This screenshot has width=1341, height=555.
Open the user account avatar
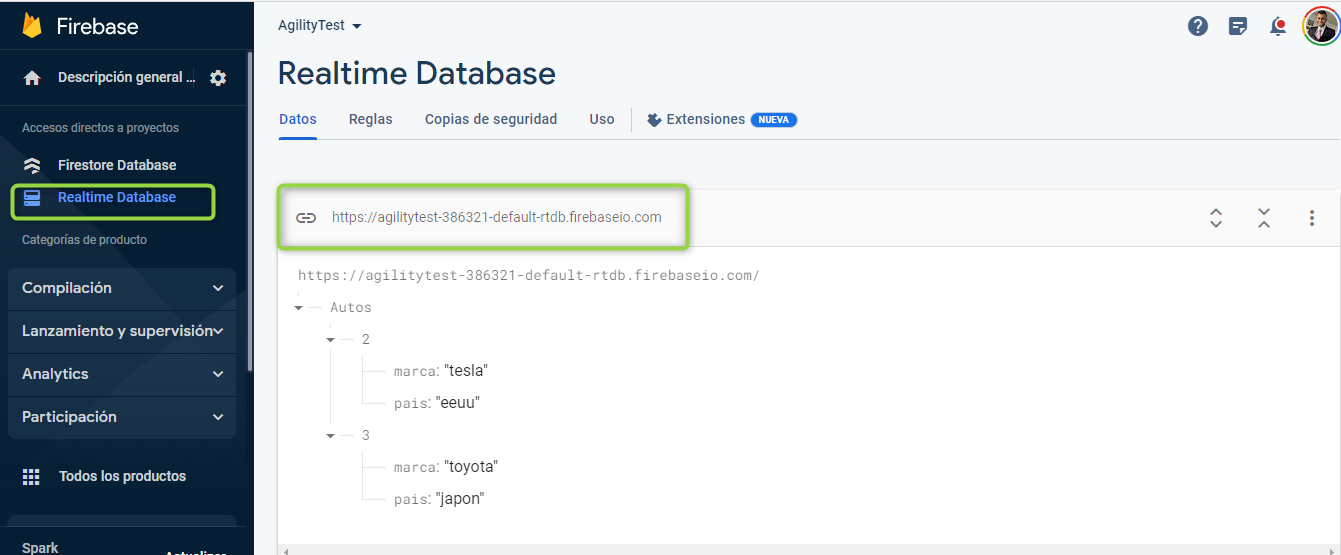pos(1320,26)
